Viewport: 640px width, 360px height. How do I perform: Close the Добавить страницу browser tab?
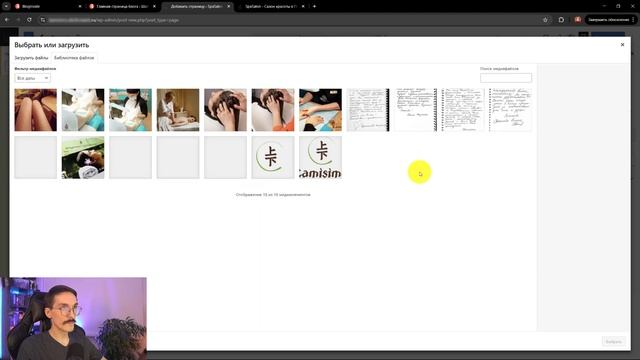[x=229, y=7]
